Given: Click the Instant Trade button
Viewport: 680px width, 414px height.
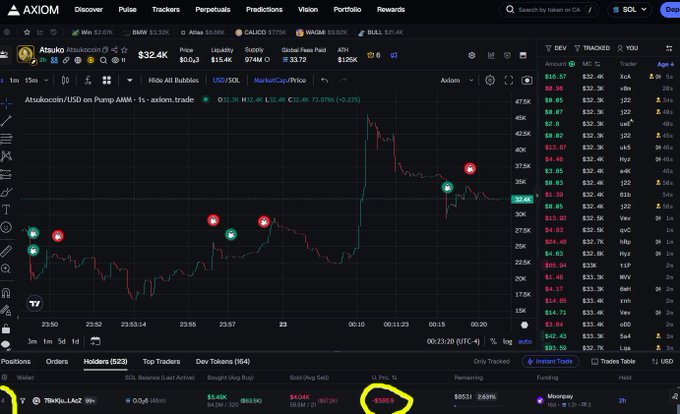Looking at the screenshot, I should tap(550, 362).
